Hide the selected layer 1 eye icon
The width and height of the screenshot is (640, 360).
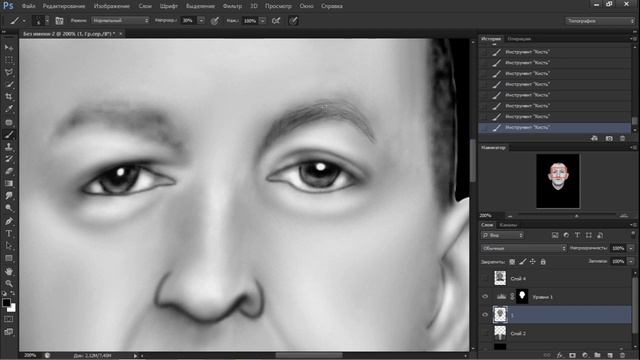[485, 315]
